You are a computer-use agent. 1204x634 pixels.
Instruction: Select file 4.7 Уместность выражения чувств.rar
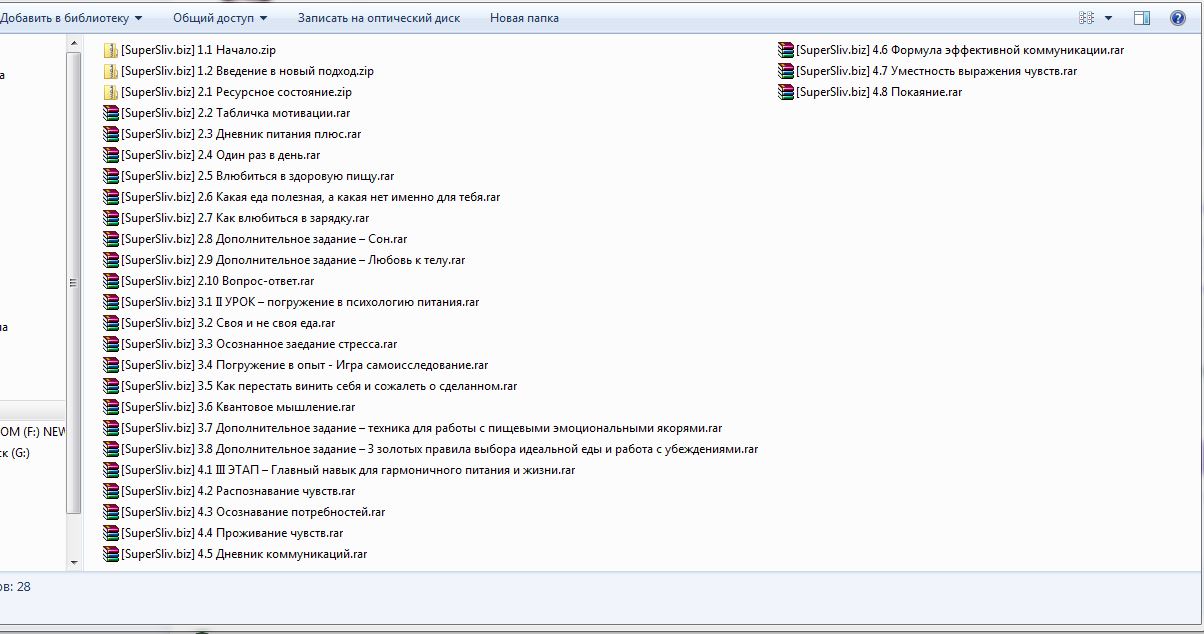click(x=936, y=71)
